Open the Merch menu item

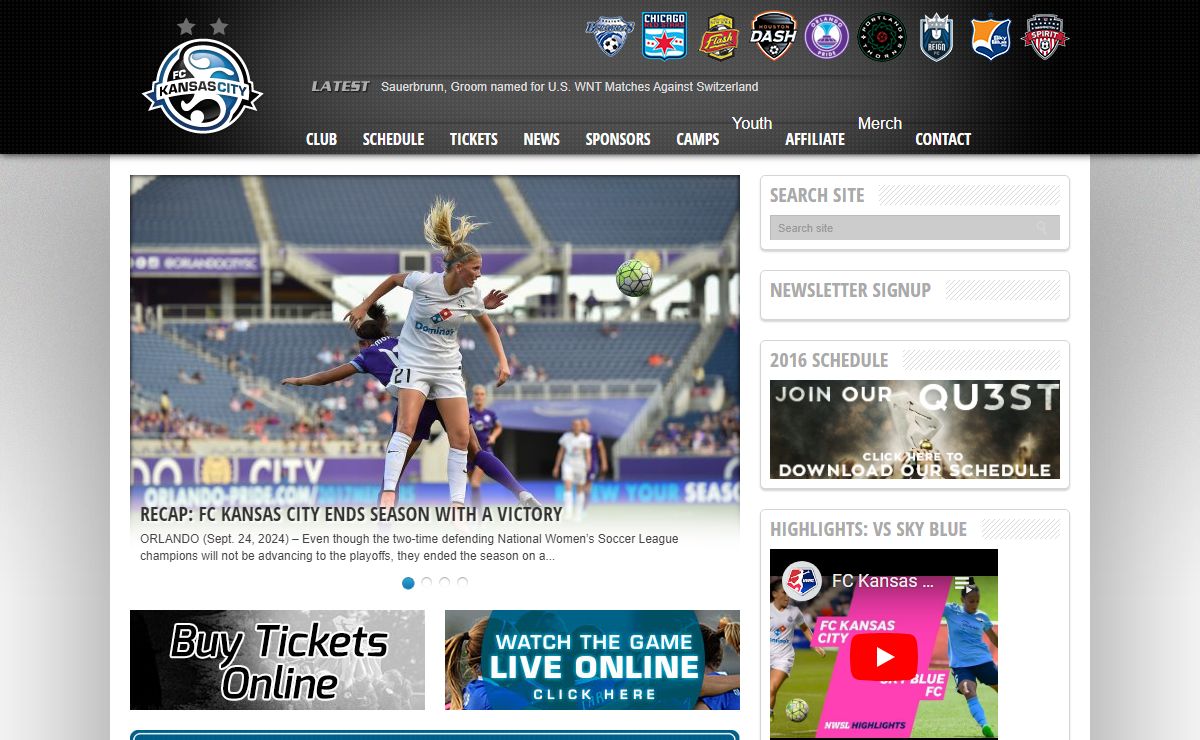click(880, 123)
